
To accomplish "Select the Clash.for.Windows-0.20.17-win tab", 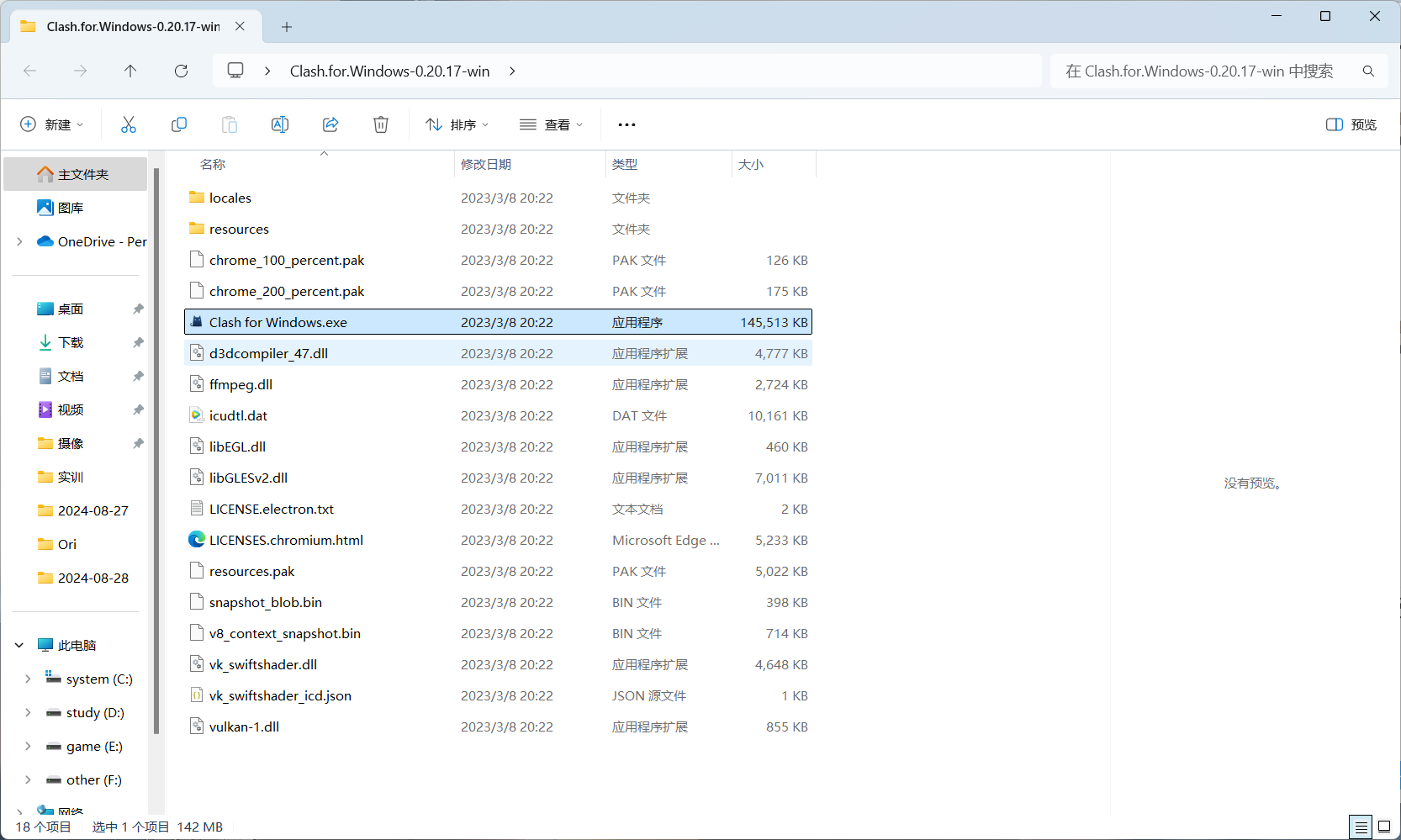I will [135, 26].
